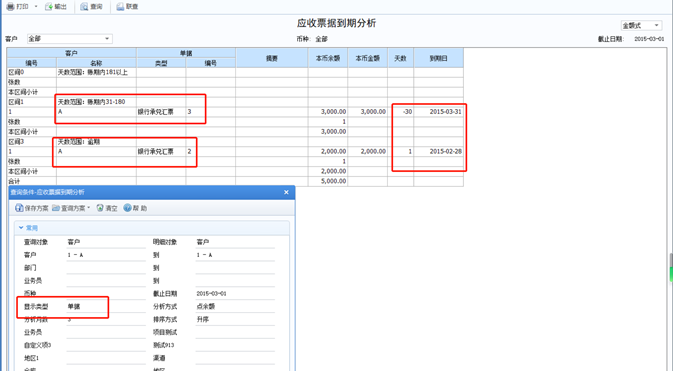
Task: Click the vertical scrollbar at right edge
Action: (671, 268)
